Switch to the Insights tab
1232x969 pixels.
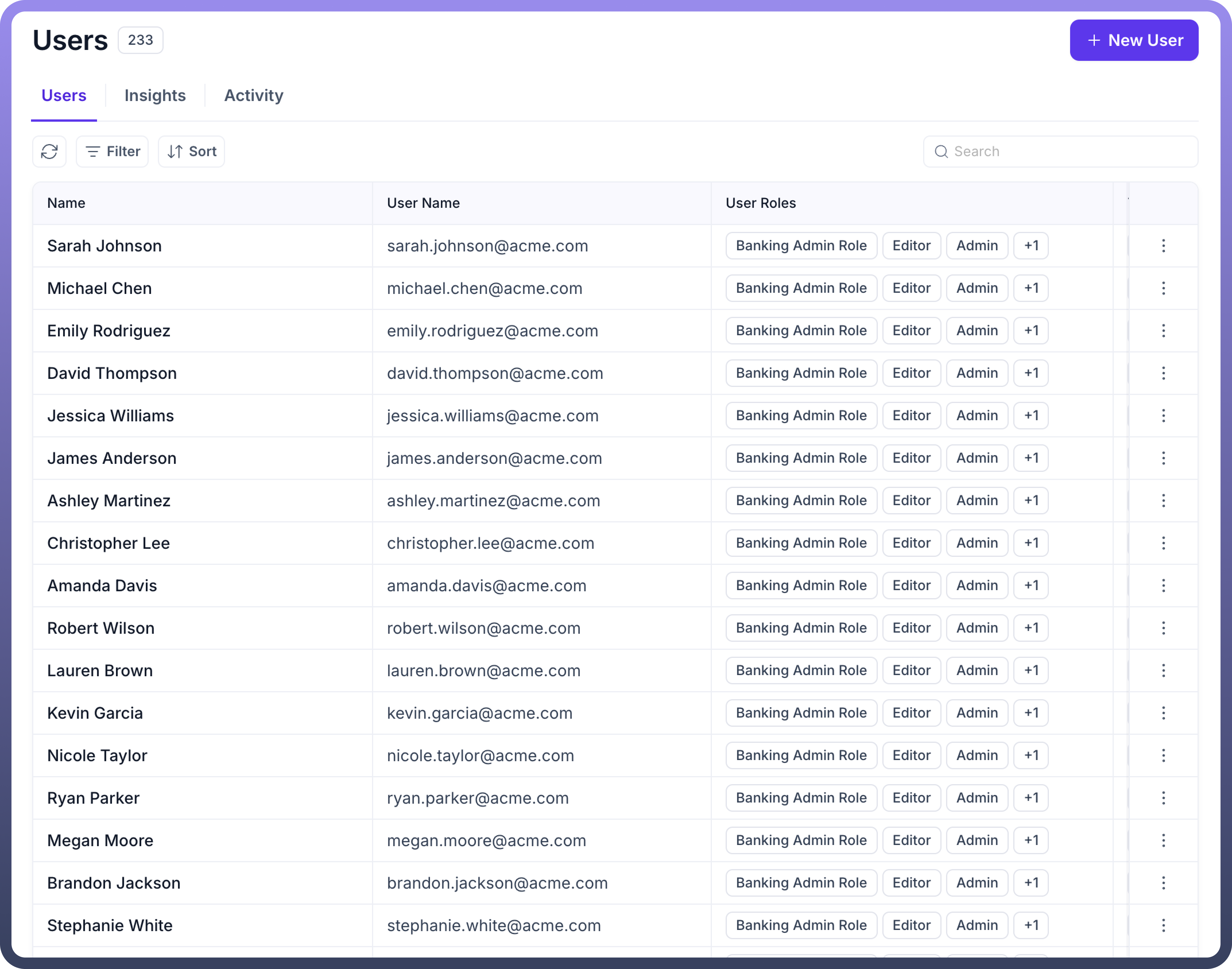155,95
